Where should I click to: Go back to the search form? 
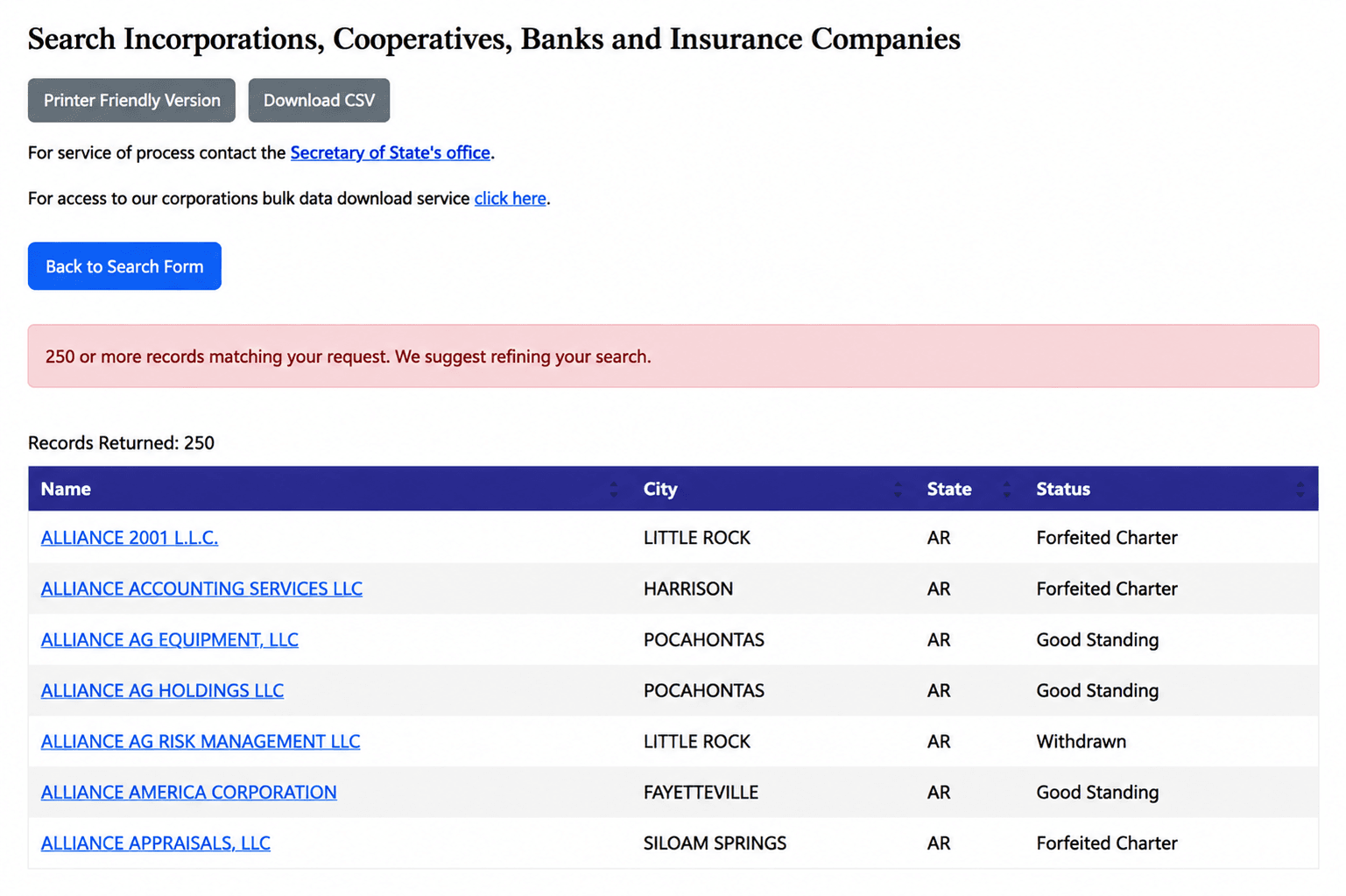(124, 266)
